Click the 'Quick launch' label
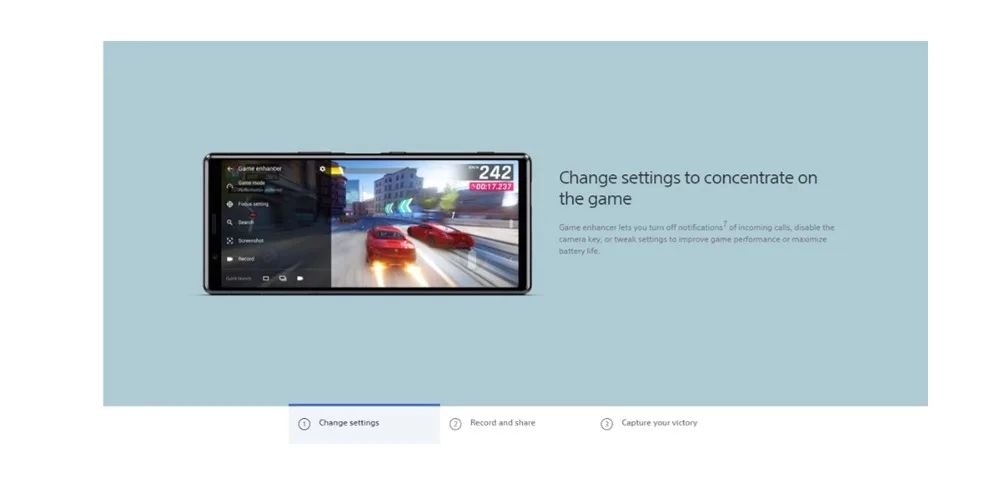The height and width of the screenshot is (478, 1000). pos(239,279)
